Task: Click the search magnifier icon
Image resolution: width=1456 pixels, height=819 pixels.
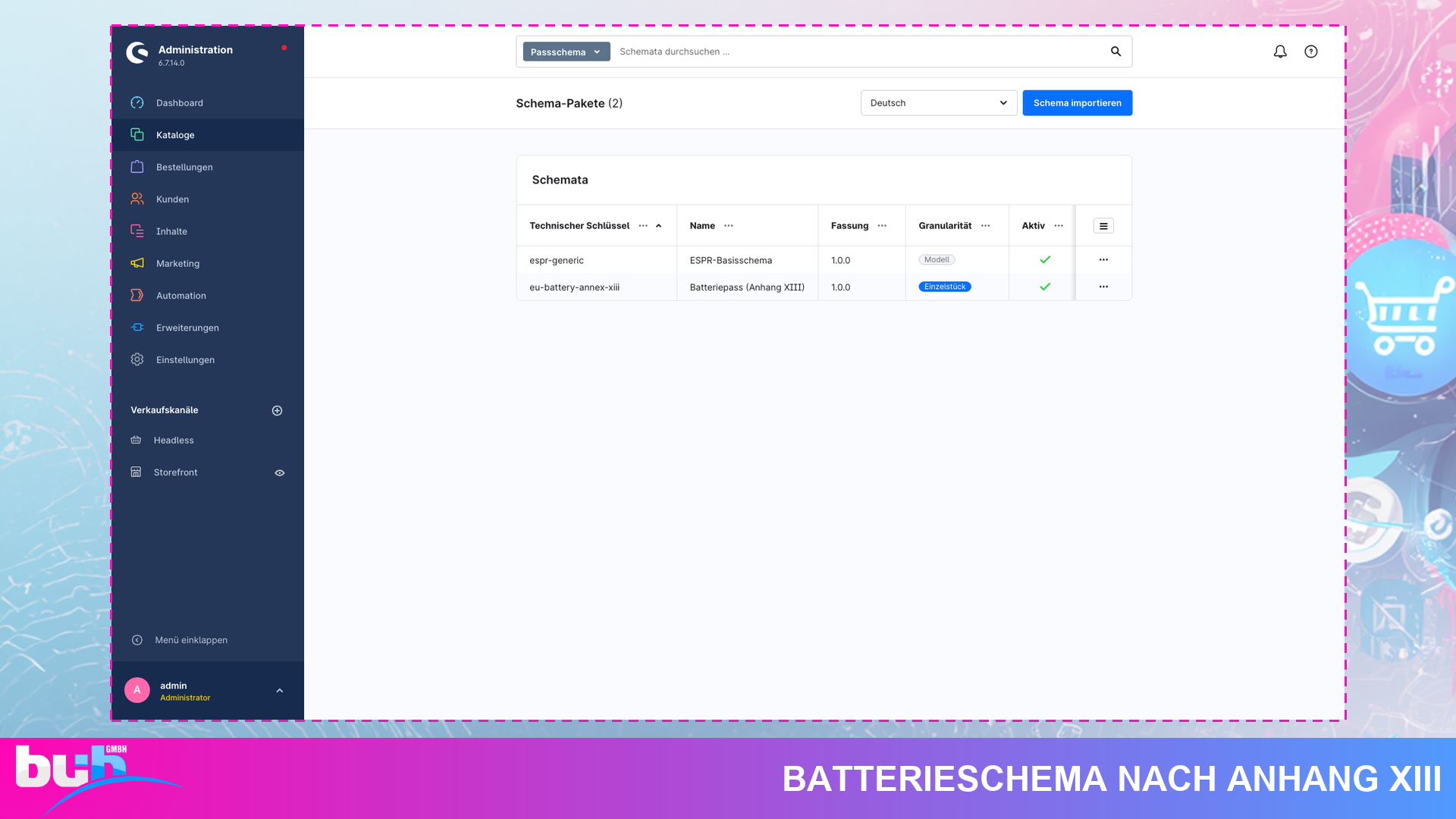Action: (1116, 52)
